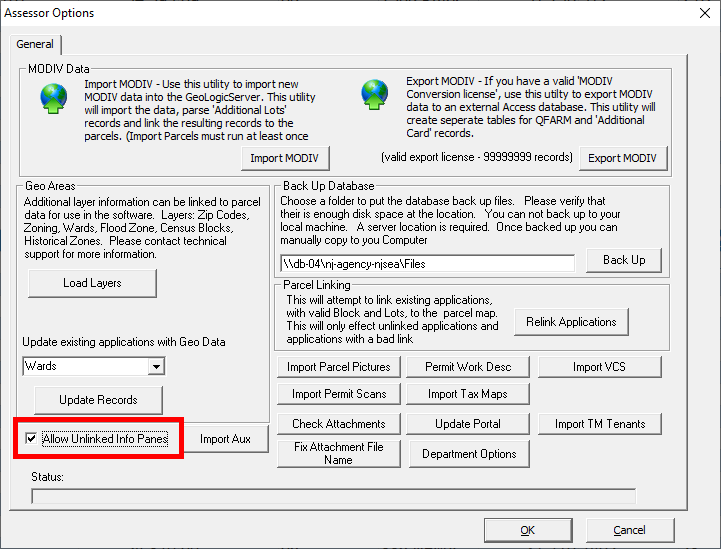Image resolution: width=721 pixels, height=549 pixels.
Task: Click the Import Aux button
Action: (225, 439)
